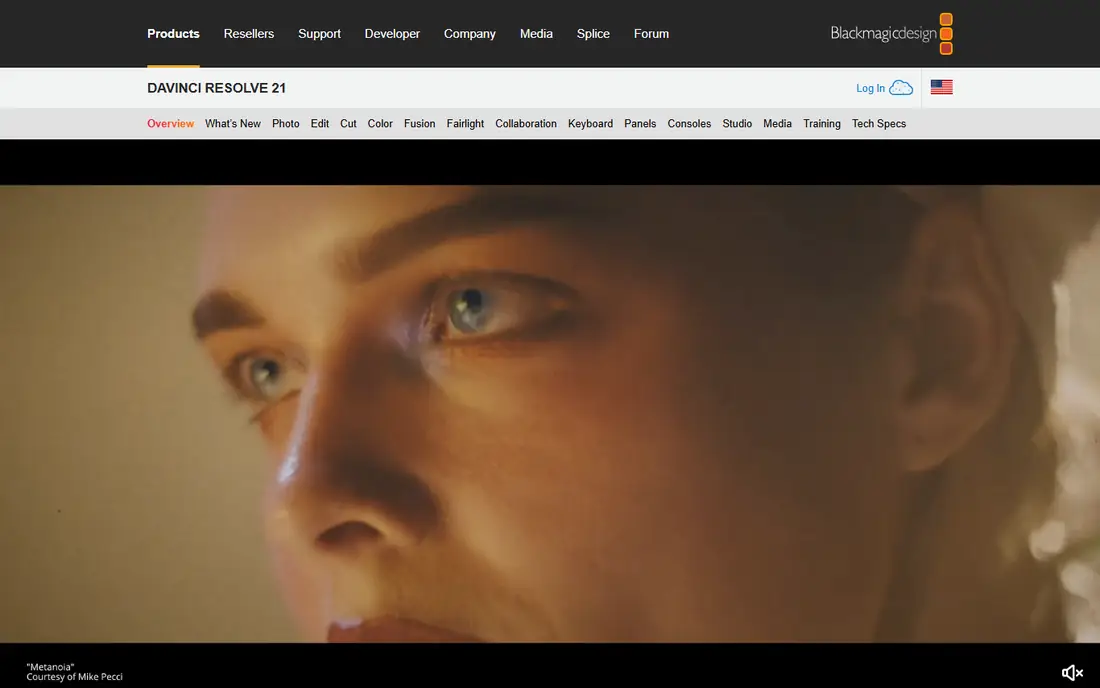Open the Cut tab

click(348, 123)
